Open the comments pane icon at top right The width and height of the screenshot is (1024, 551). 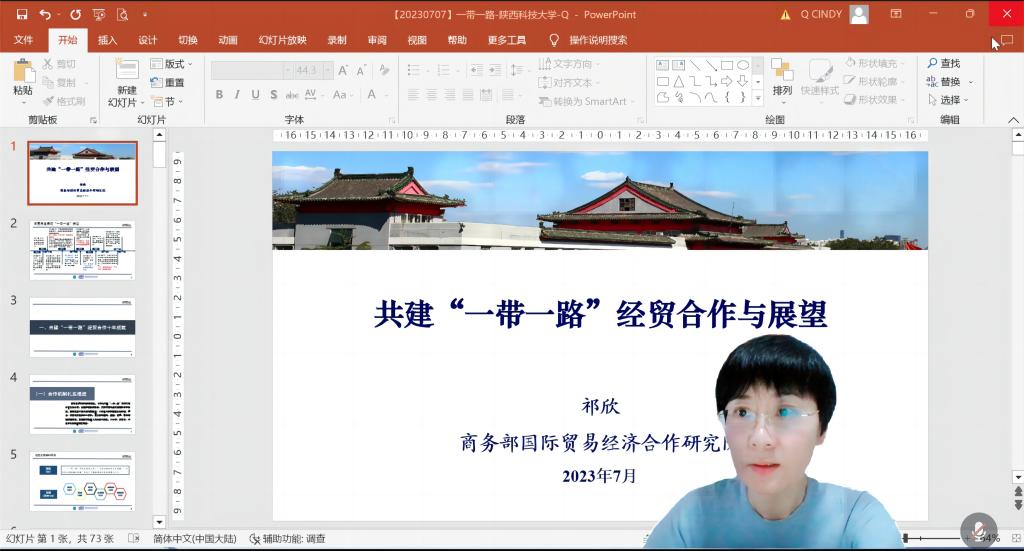pos(1006,40)
